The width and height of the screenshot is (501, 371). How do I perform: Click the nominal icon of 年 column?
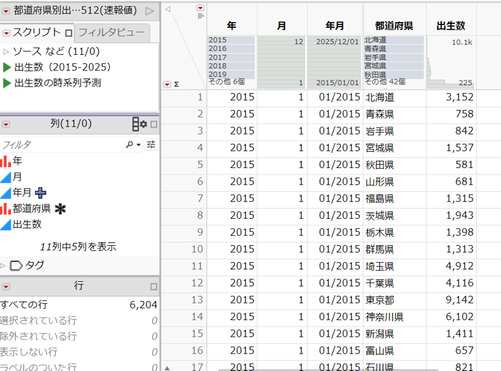tap(6, 161)
